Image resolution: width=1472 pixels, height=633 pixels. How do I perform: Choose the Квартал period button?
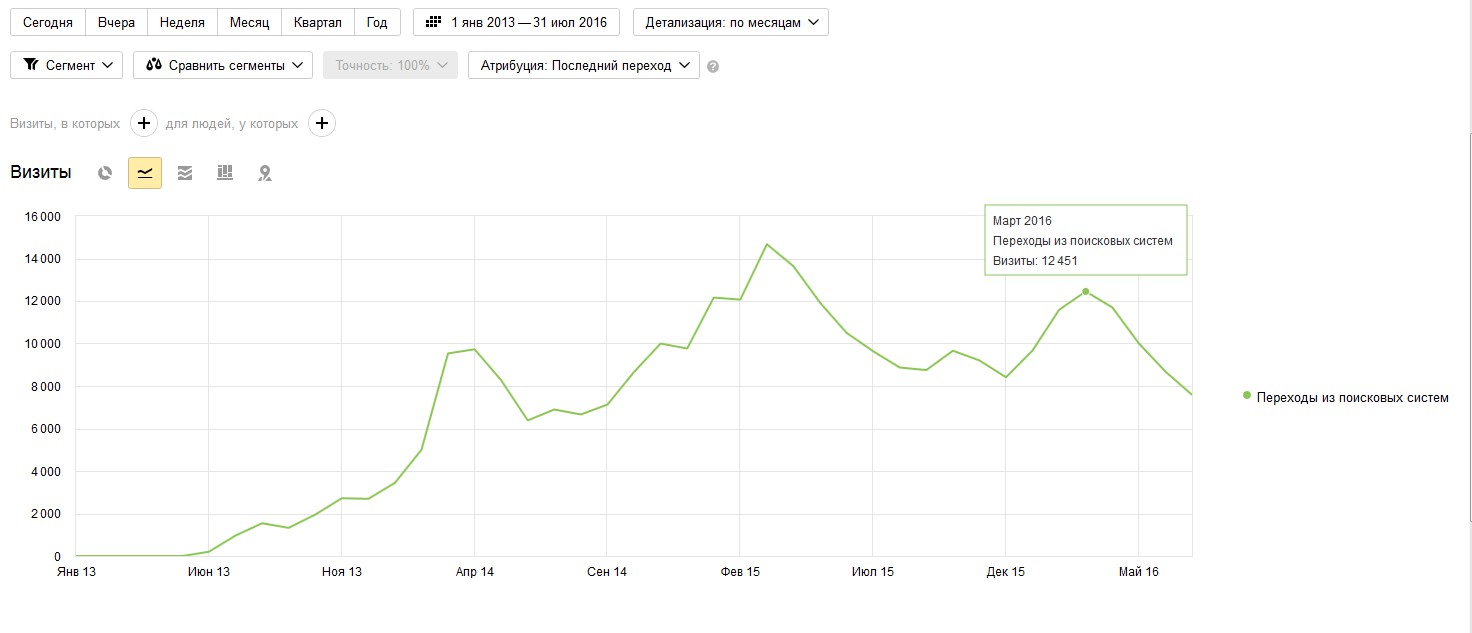(317, 22)
